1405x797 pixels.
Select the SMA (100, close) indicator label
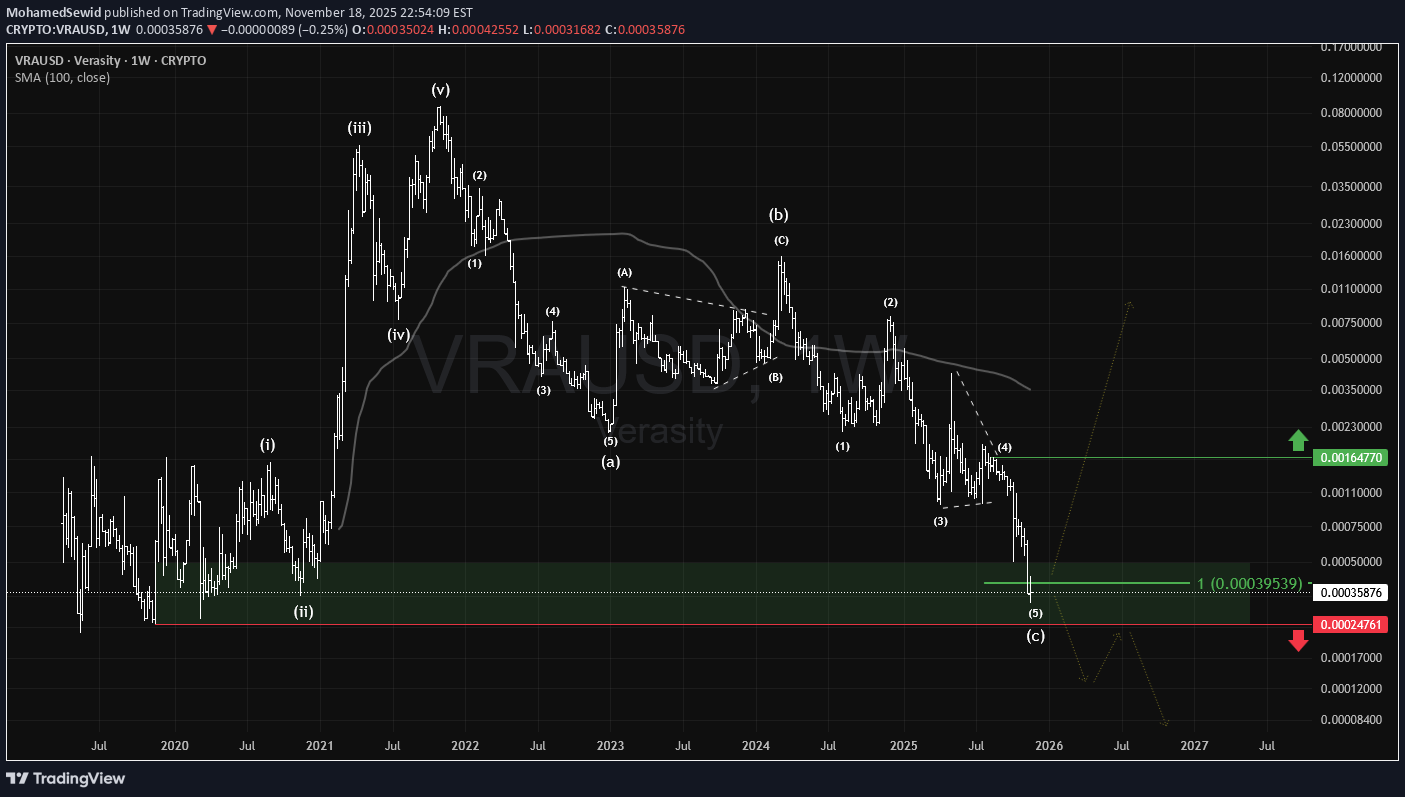(62, 77)
